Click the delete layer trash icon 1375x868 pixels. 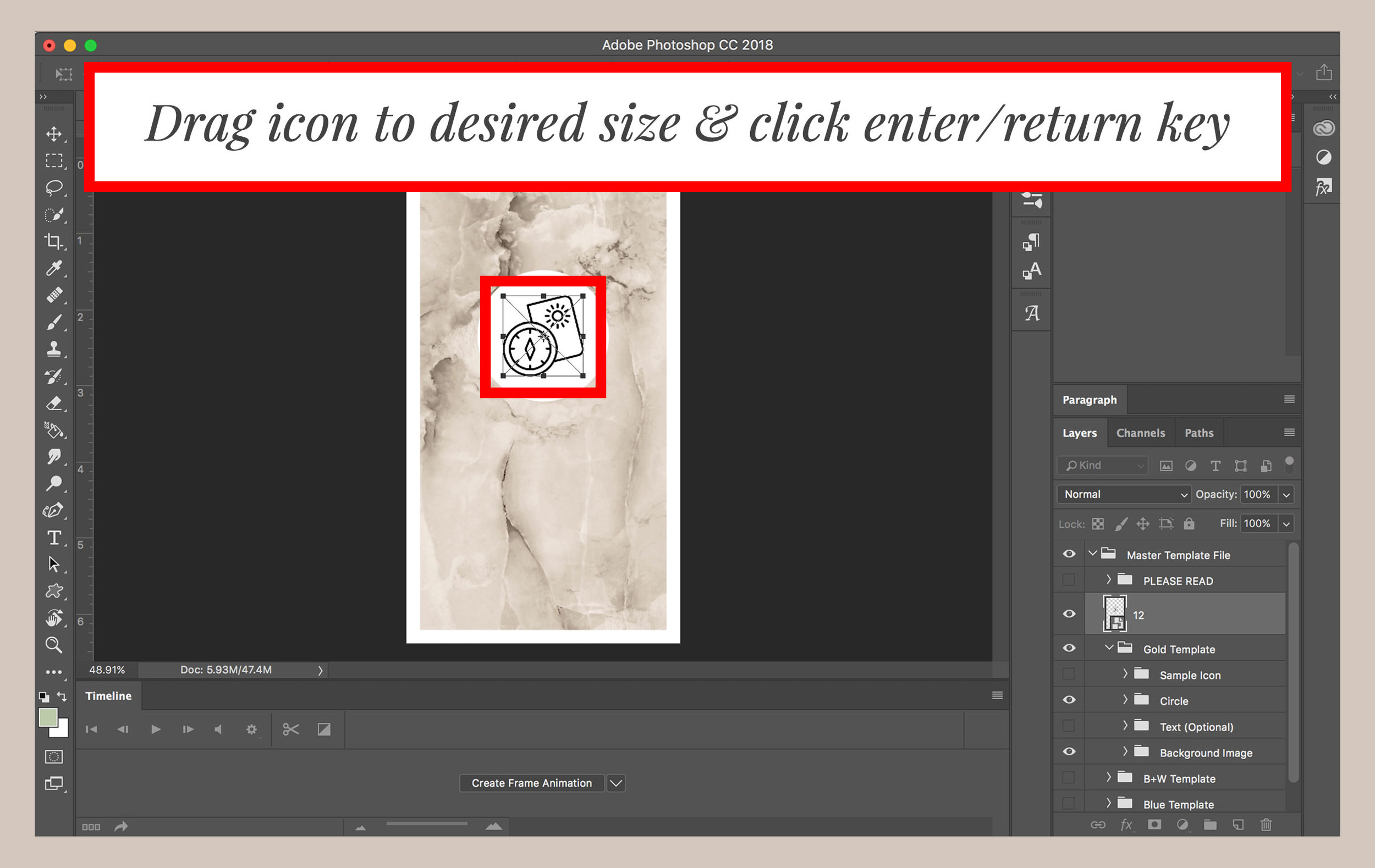(x=1266, y=825)
